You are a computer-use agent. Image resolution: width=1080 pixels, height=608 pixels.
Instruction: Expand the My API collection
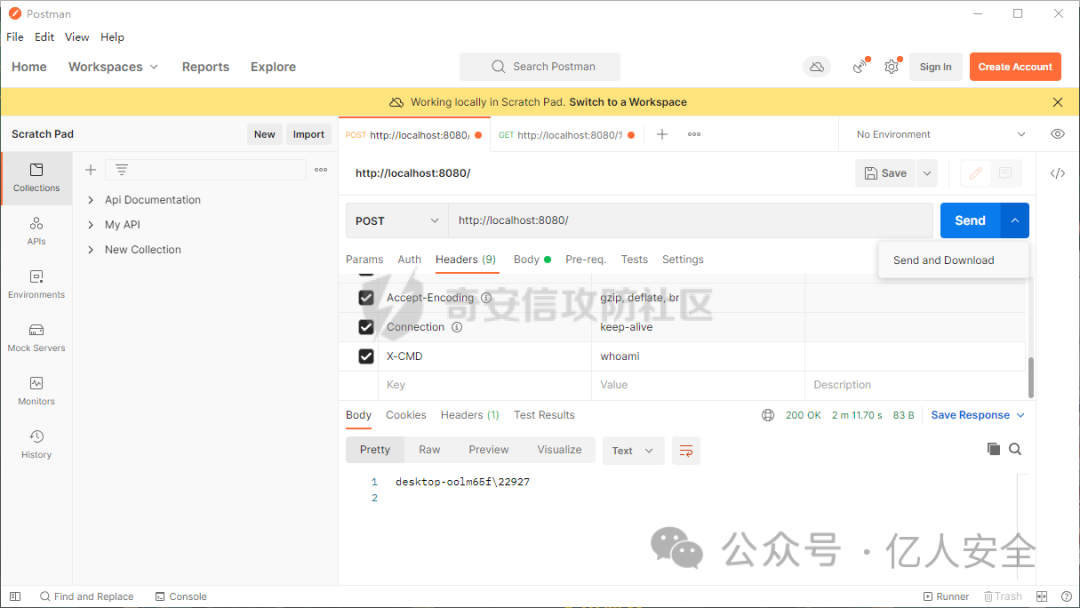coord(90,224)
